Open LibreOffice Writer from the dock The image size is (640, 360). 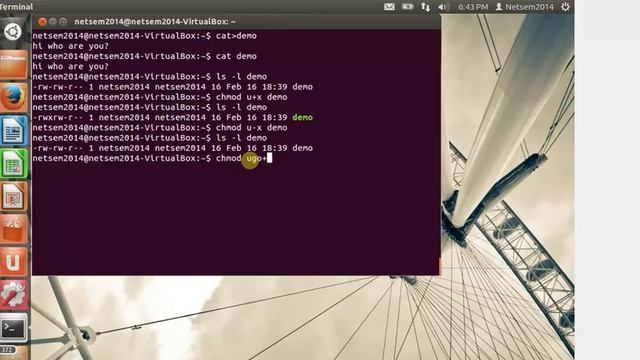click(x=13, y=131)
